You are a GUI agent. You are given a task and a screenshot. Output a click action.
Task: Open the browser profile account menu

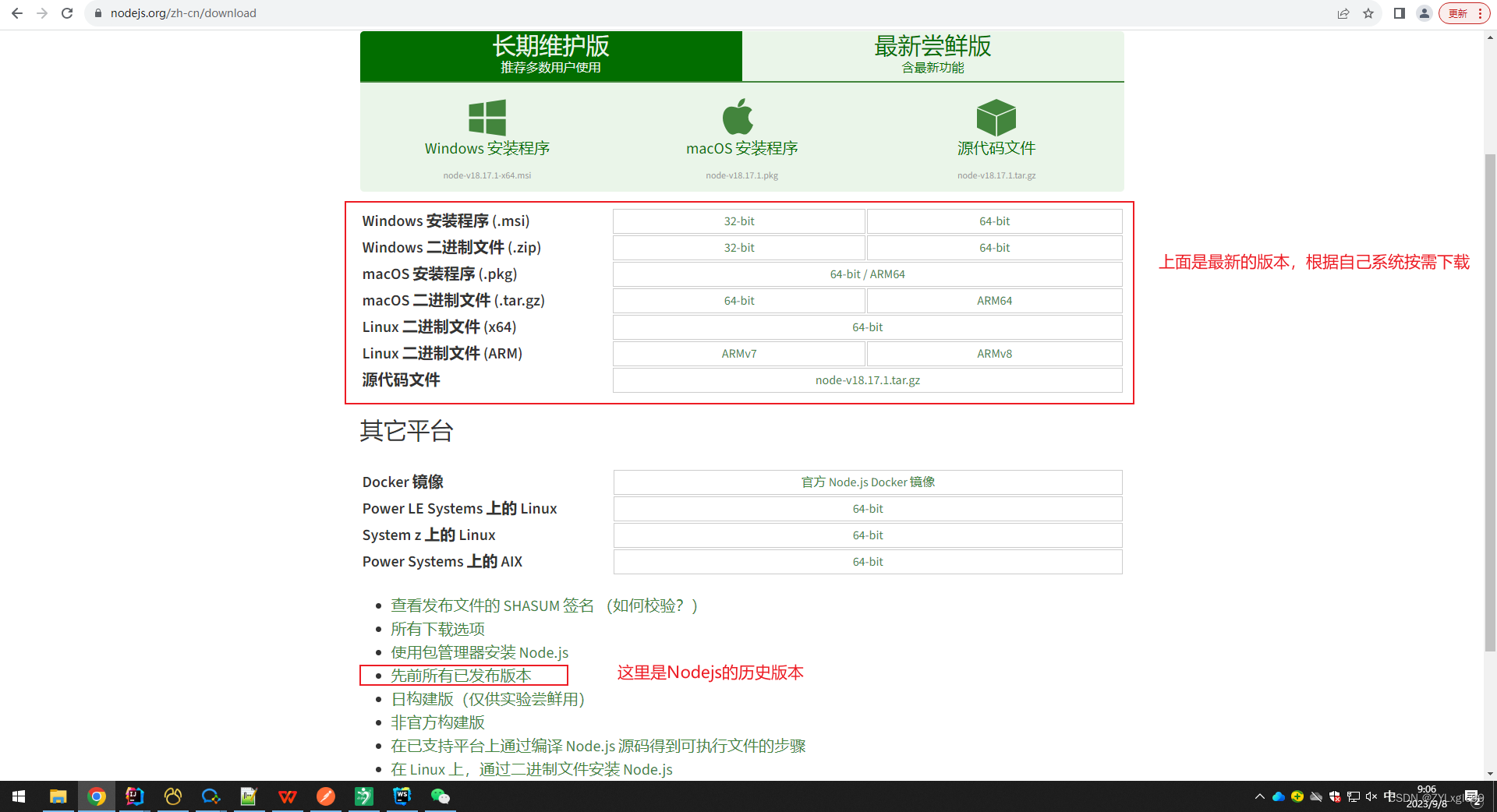click(1424, 13)
